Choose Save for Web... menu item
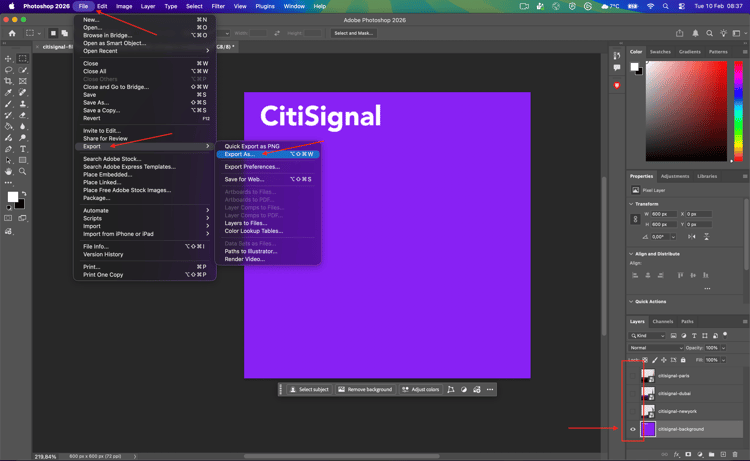Screen dimensions: 750x461 pos(268,179)
